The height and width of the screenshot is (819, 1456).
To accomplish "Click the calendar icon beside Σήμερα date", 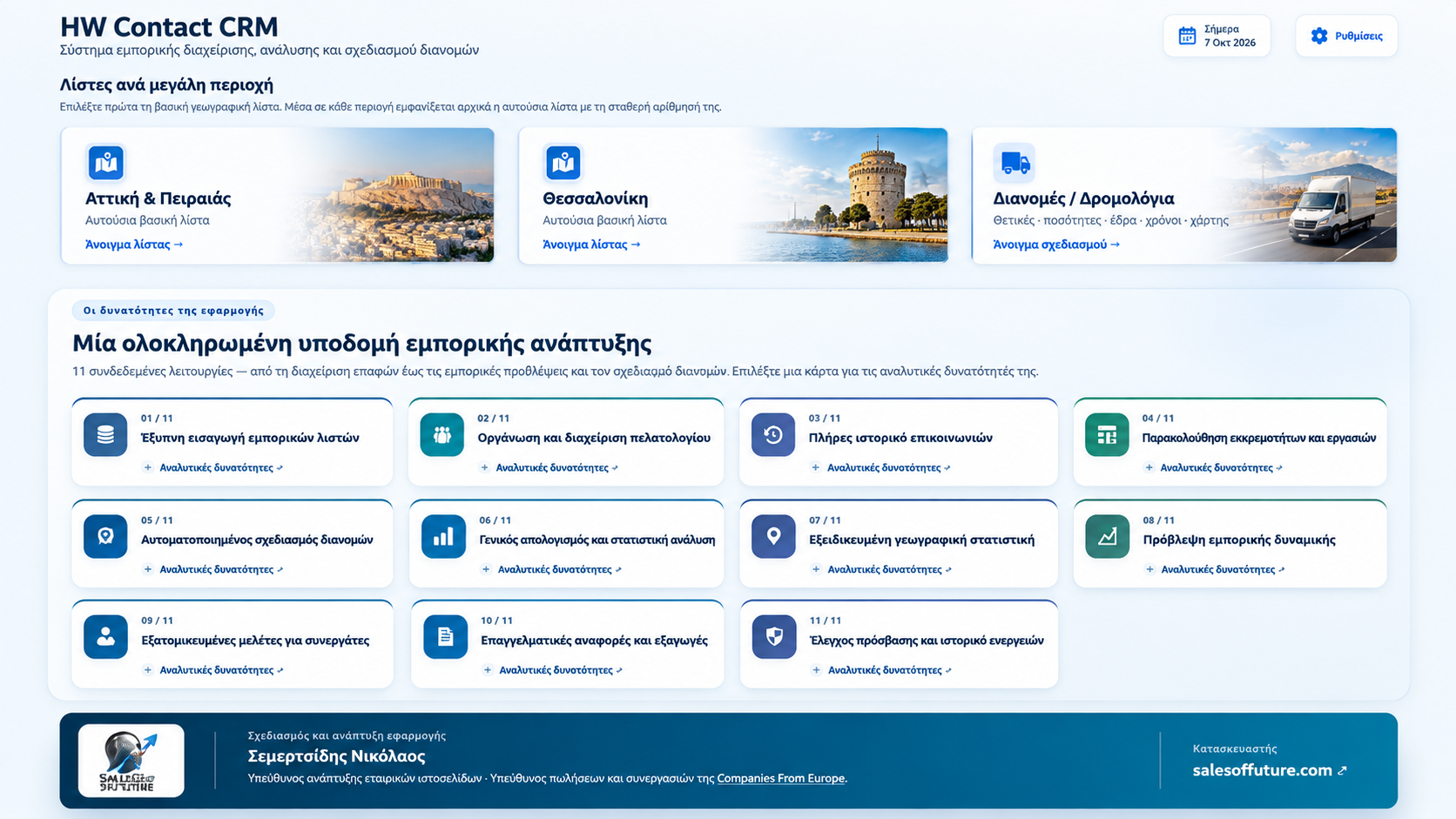I will coord(1187,36).
